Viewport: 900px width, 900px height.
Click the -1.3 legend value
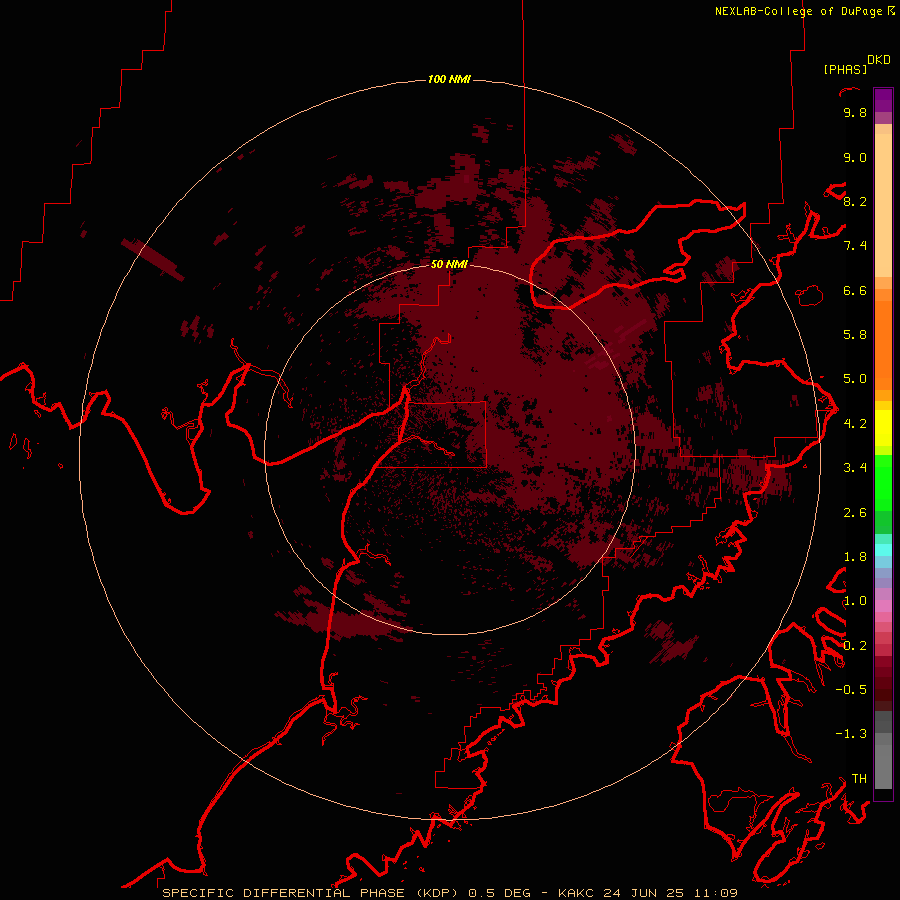[x=851, y=734]
